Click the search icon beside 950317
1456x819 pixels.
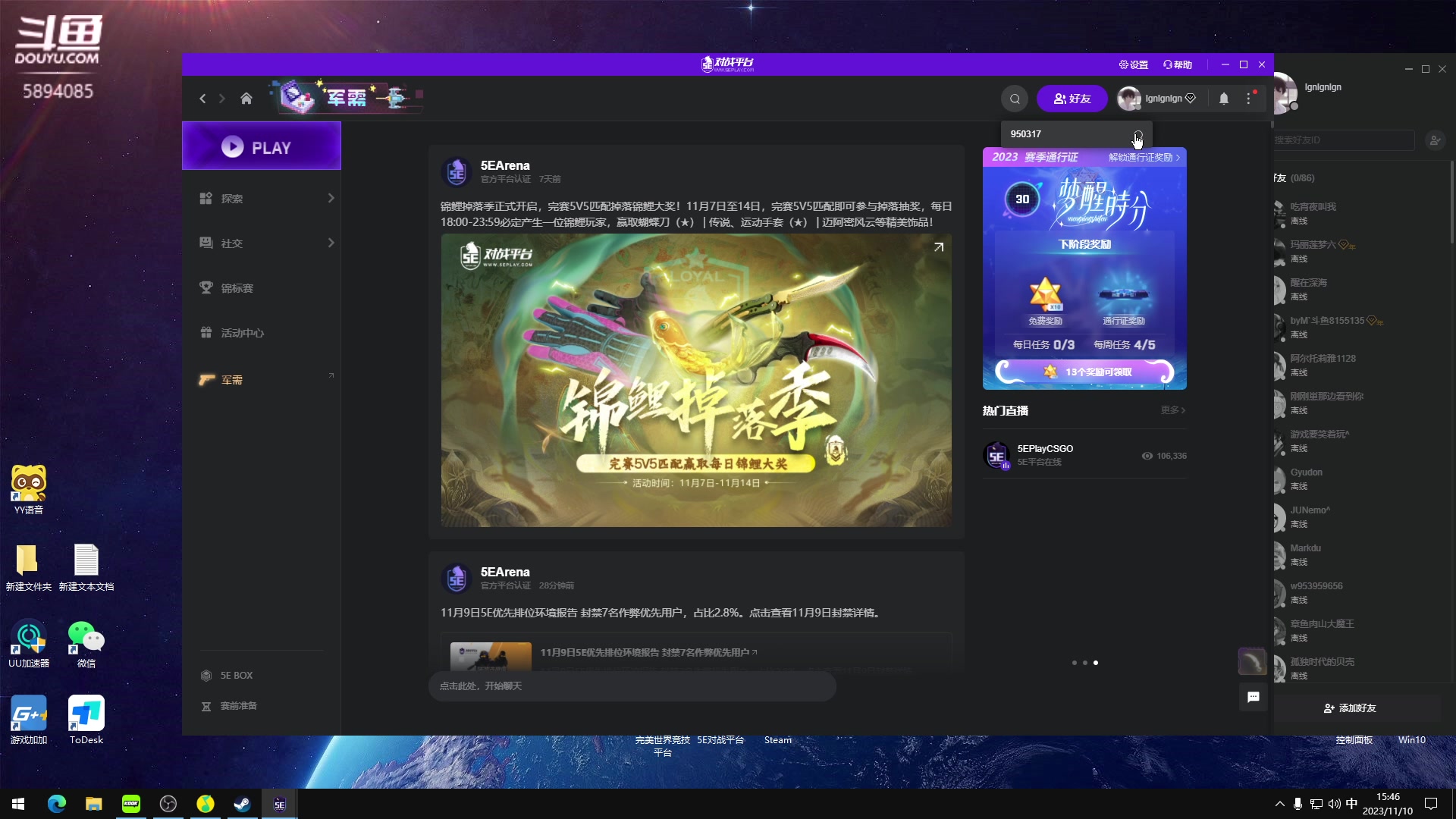[1137, 134]
